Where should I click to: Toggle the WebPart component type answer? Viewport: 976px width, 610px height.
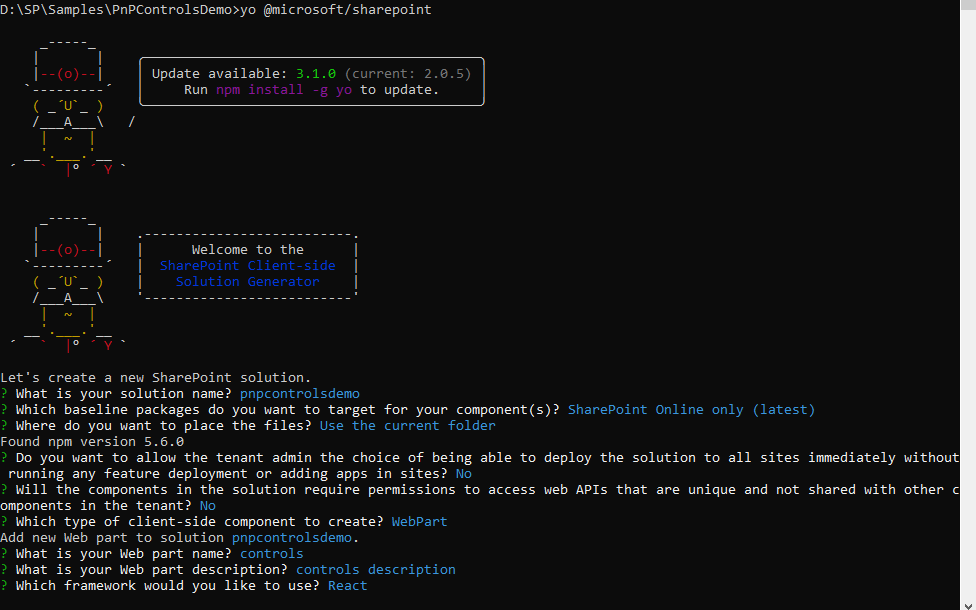(x=419, y=521)
